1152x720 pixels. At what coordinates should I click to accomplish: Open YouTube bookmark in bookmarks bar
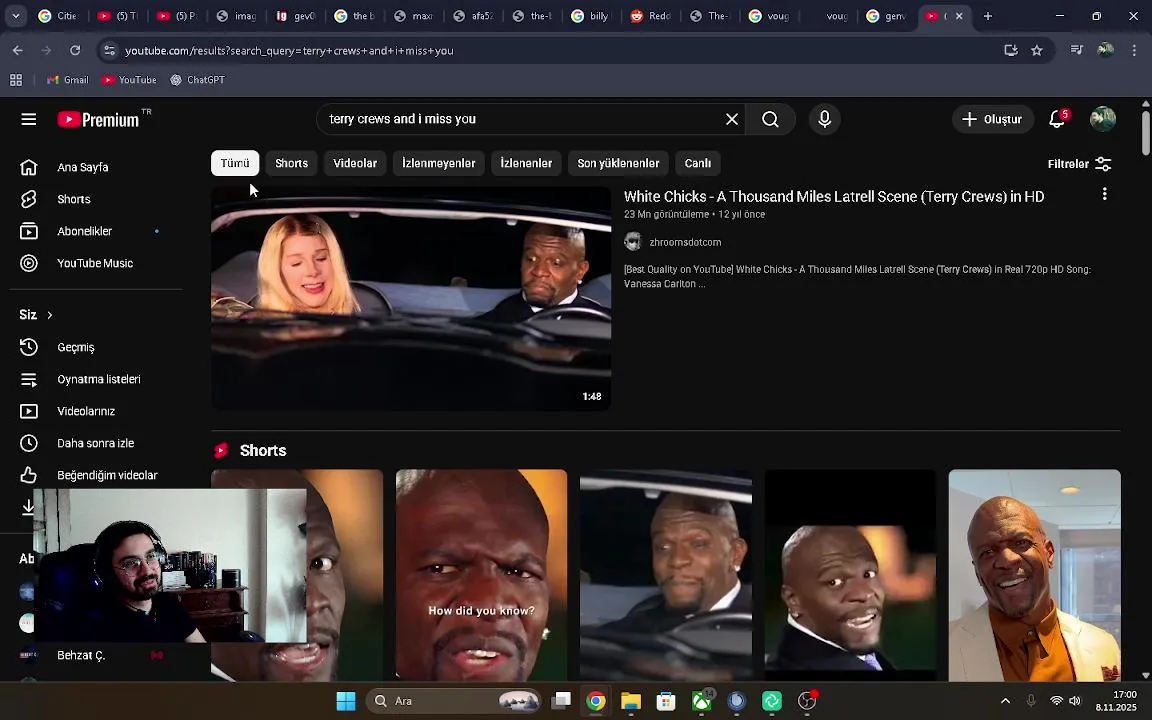129,79
